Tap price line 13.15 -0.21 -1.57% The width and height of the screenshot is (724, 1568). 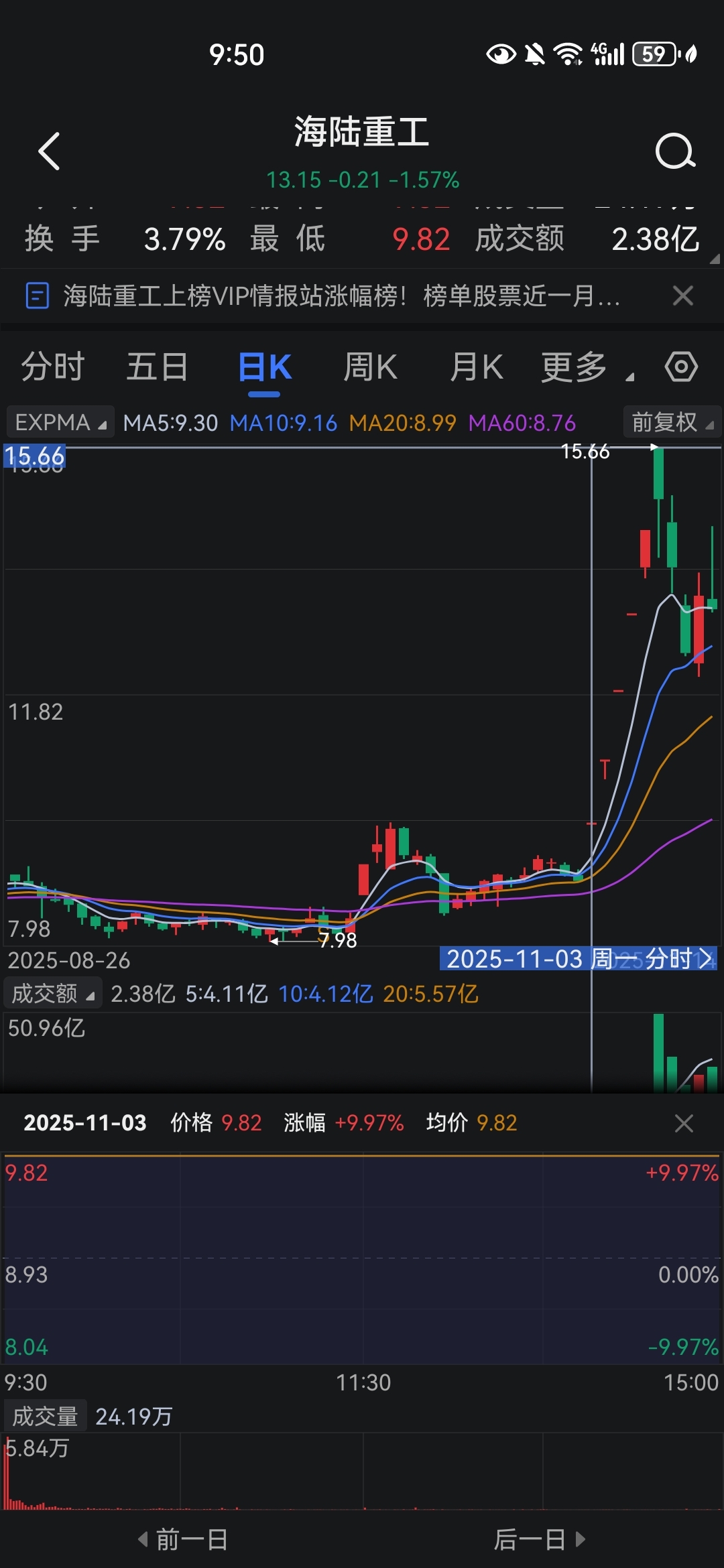pyautogui.click(x=363, y=180)
